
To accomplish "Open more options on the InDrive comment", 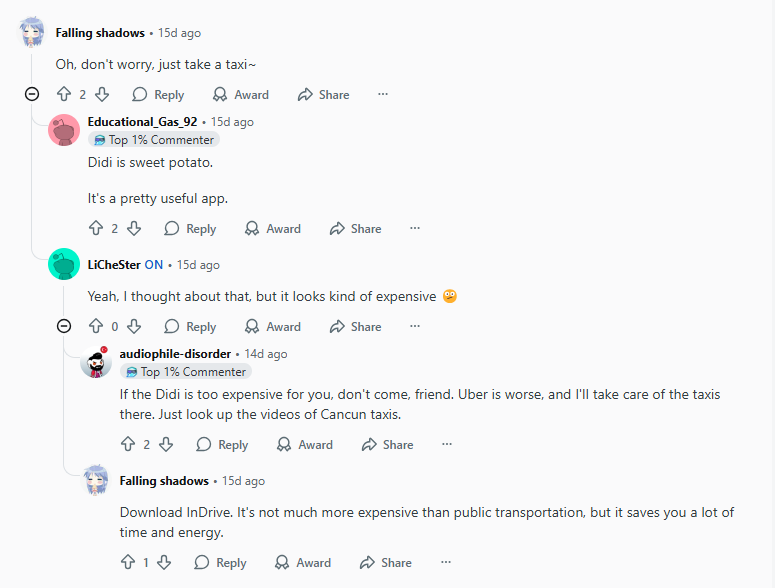I will click(446, 563).
